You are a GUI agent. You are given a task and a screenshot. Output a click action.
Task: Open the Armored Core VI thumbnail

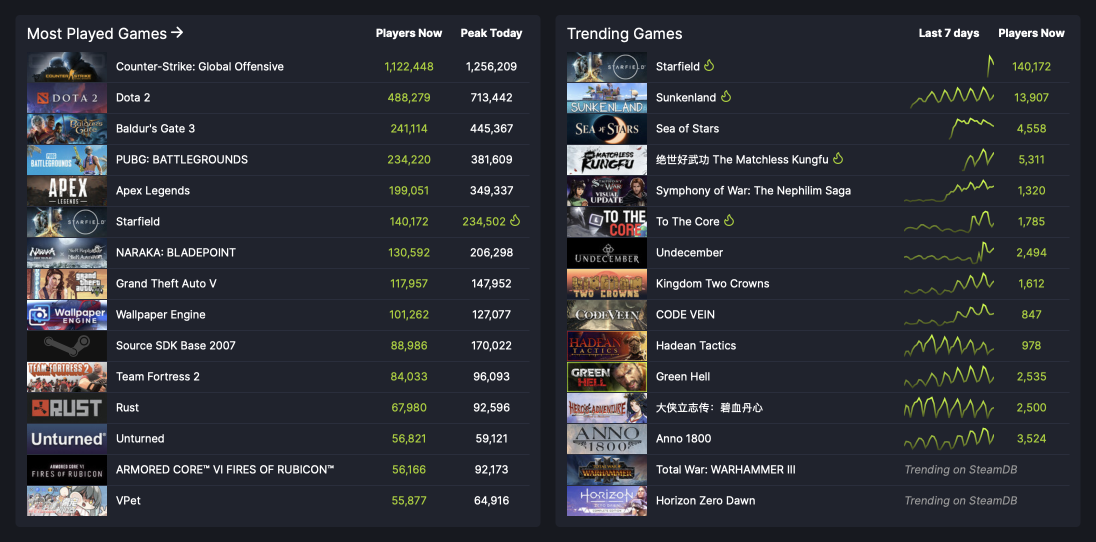[67, 469]
